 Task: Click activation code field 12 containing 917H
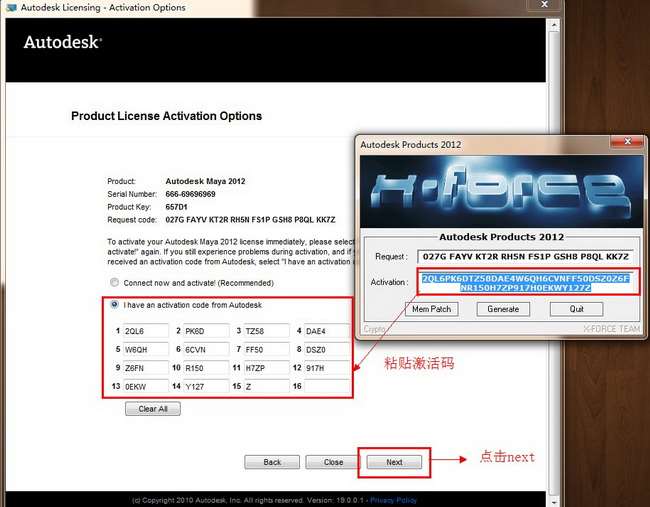(x=327, y=368)
